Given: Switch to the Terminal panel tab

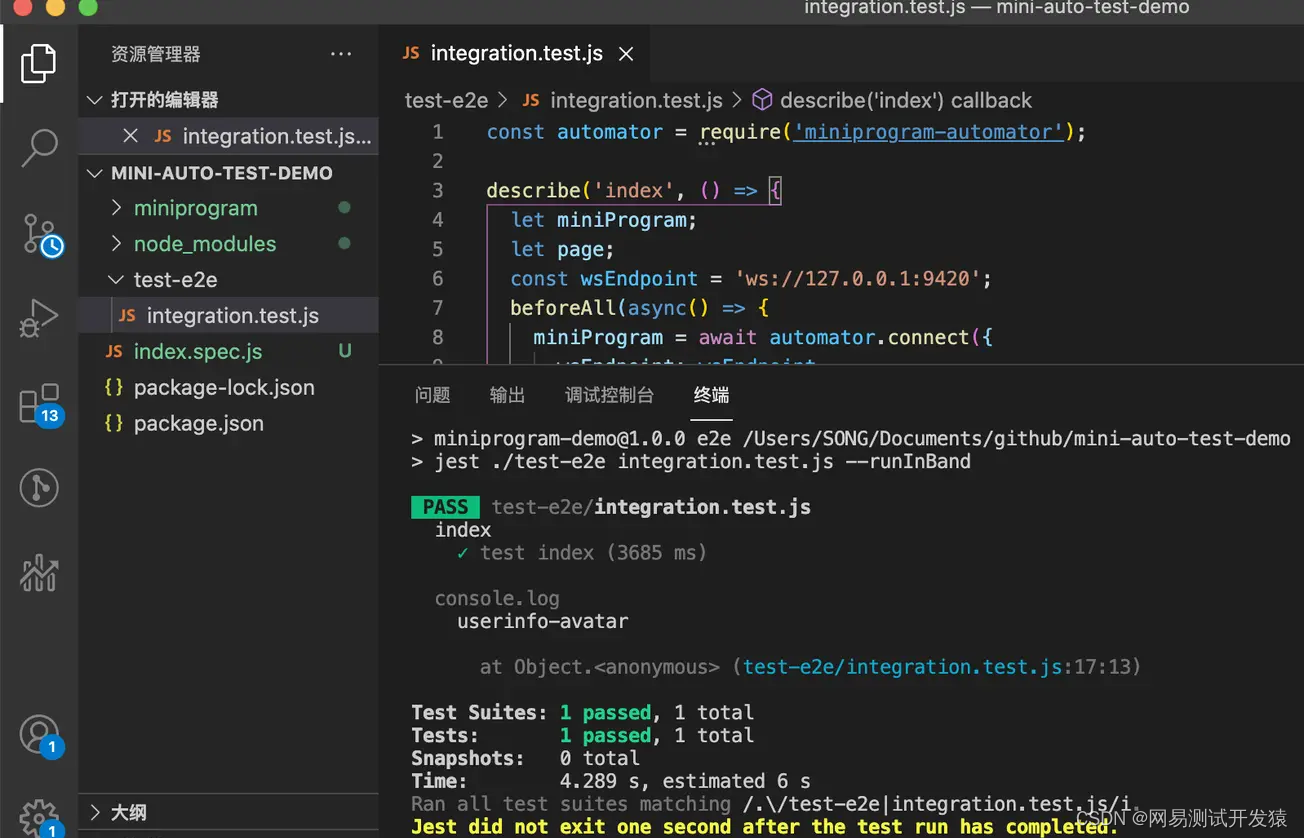Looking at the screenshot, I should 711,395.
